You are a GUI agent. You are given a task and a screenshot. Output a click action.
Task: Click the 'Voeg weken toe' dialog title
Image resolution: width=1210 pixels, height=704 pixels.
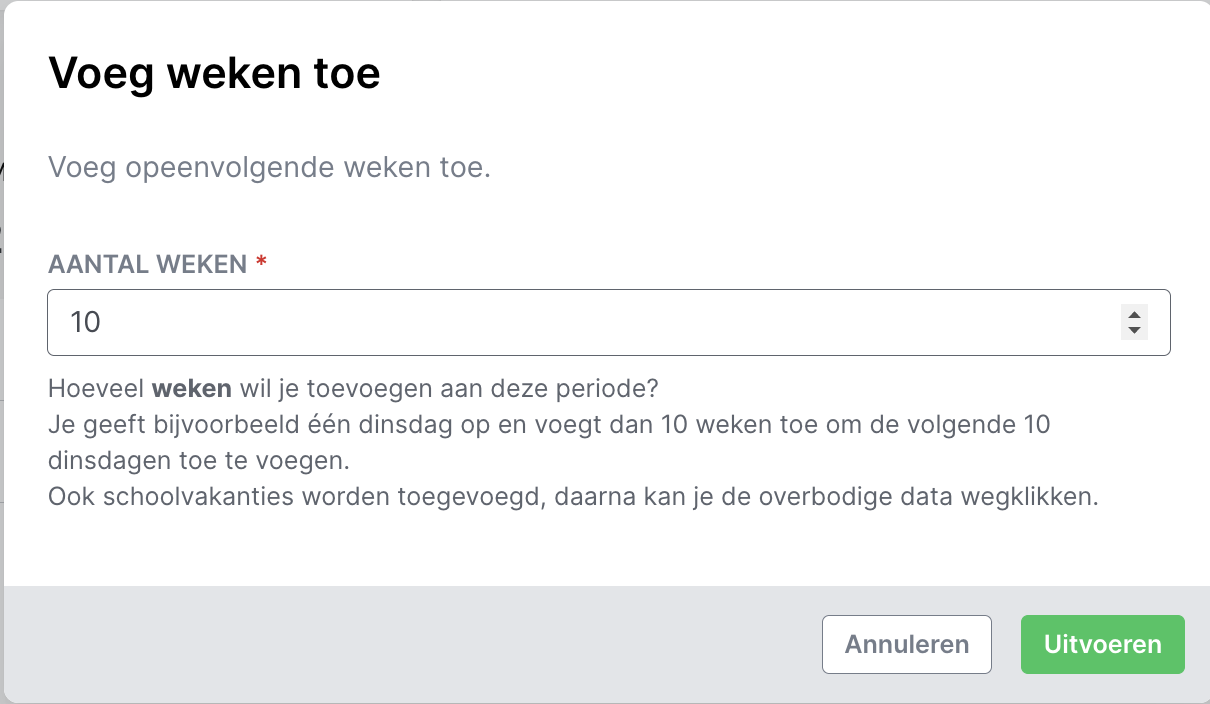coord(214,74)
